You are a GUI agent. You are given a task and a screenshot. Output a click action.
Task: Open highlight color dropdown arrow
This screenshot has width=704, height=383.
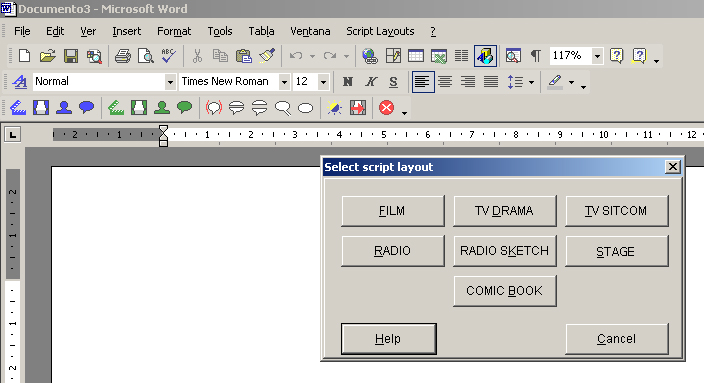tap(571, 82)
